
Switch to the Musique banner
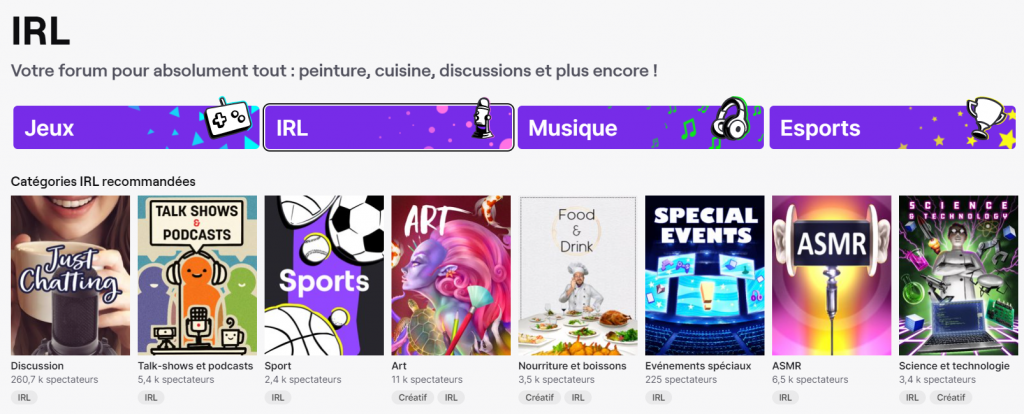[x=641, y=127]
